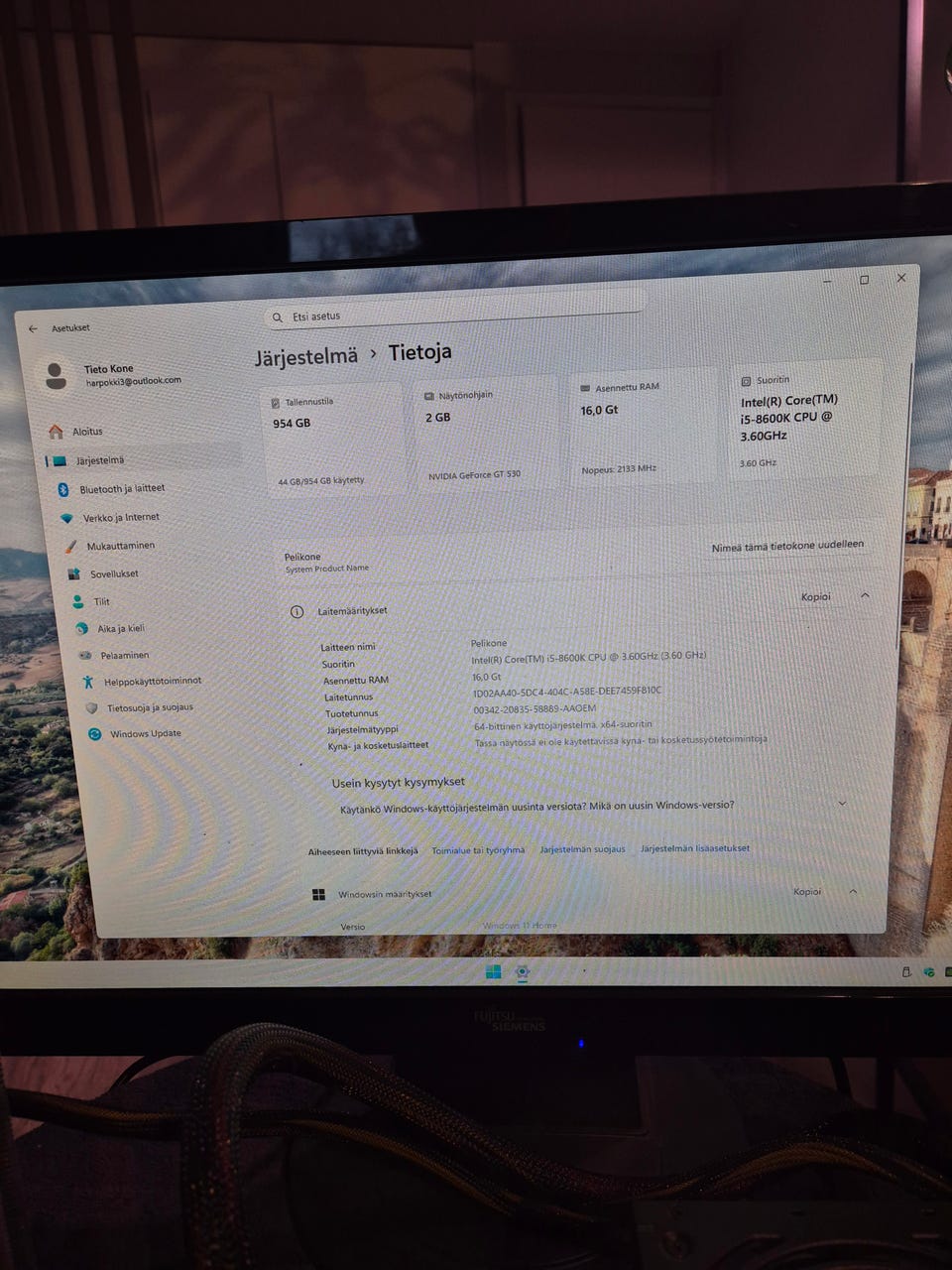Click the Näytönohjain graphics card icon
952x1270 pixels.
pos(429,397)
